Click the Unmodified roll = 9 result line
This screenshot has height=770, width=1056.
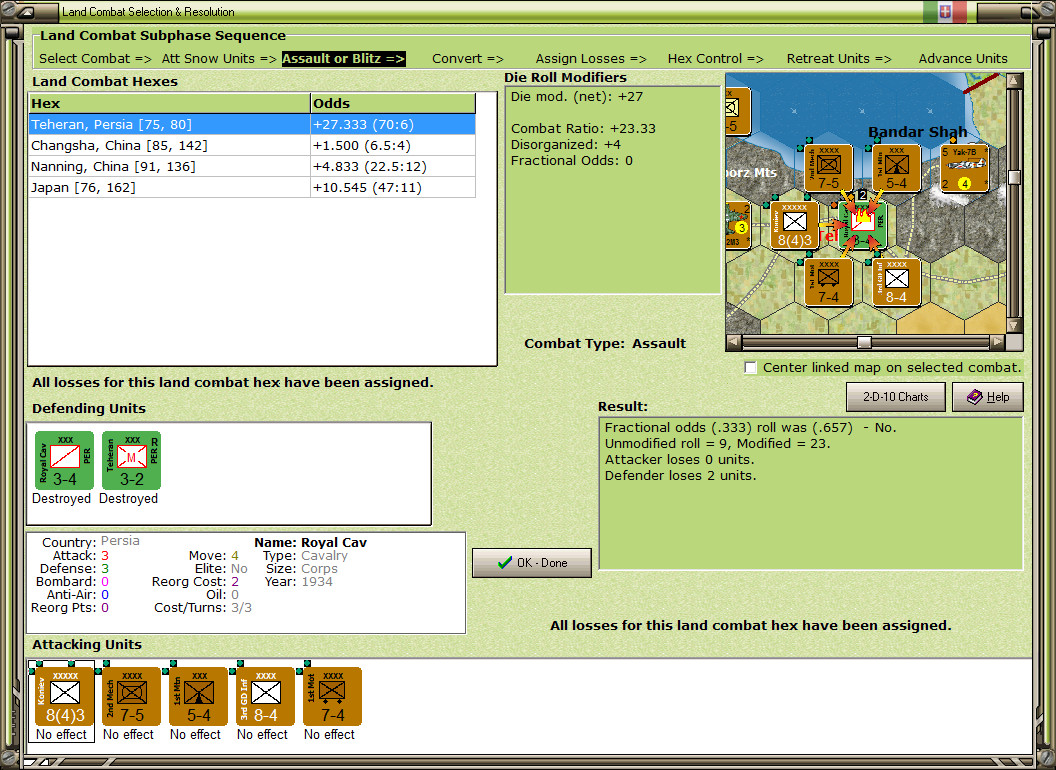[x=717, y=443]
